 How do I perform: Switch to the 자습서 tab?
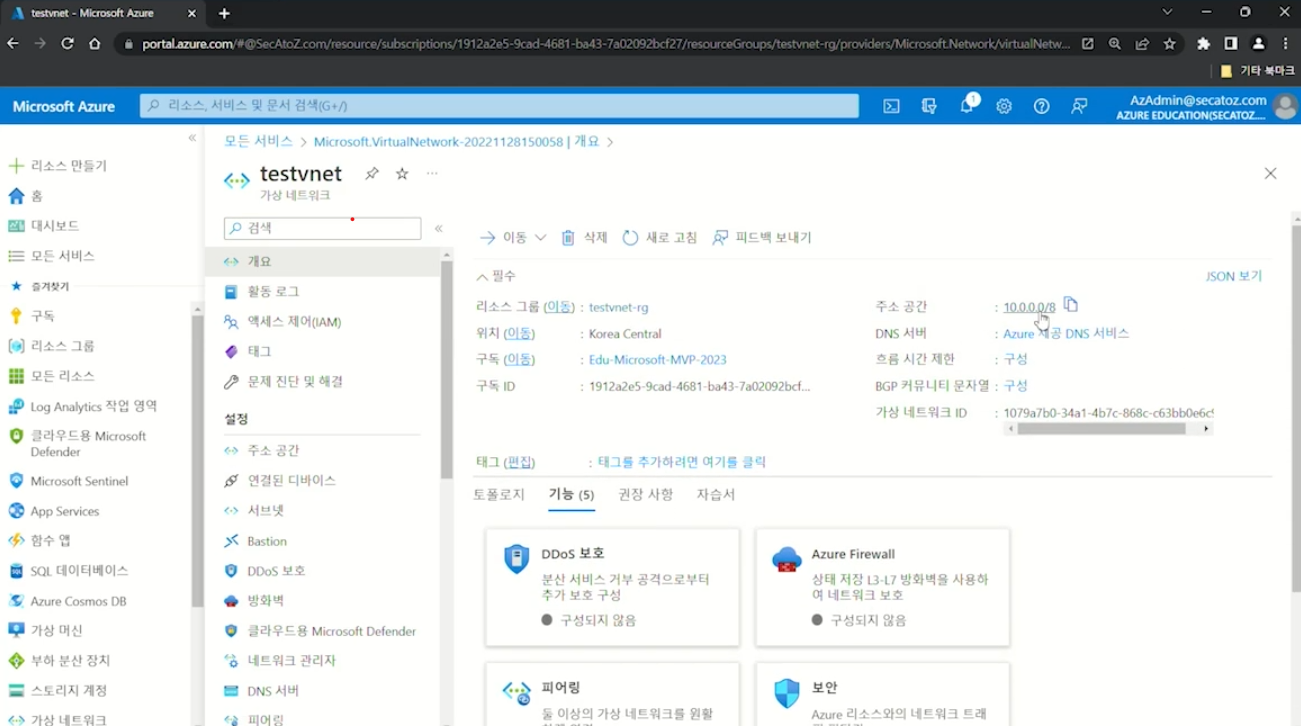pos(716,495)
